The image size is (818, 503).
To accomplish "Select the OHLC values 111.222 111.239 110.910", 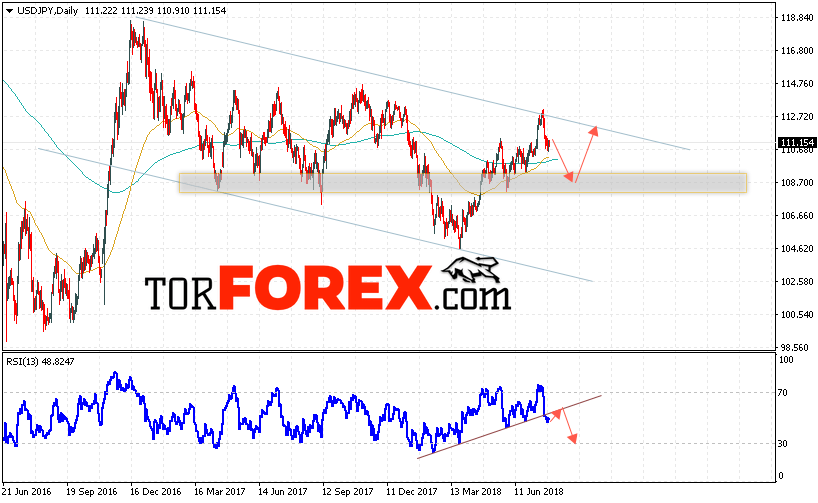I will 137,10.
